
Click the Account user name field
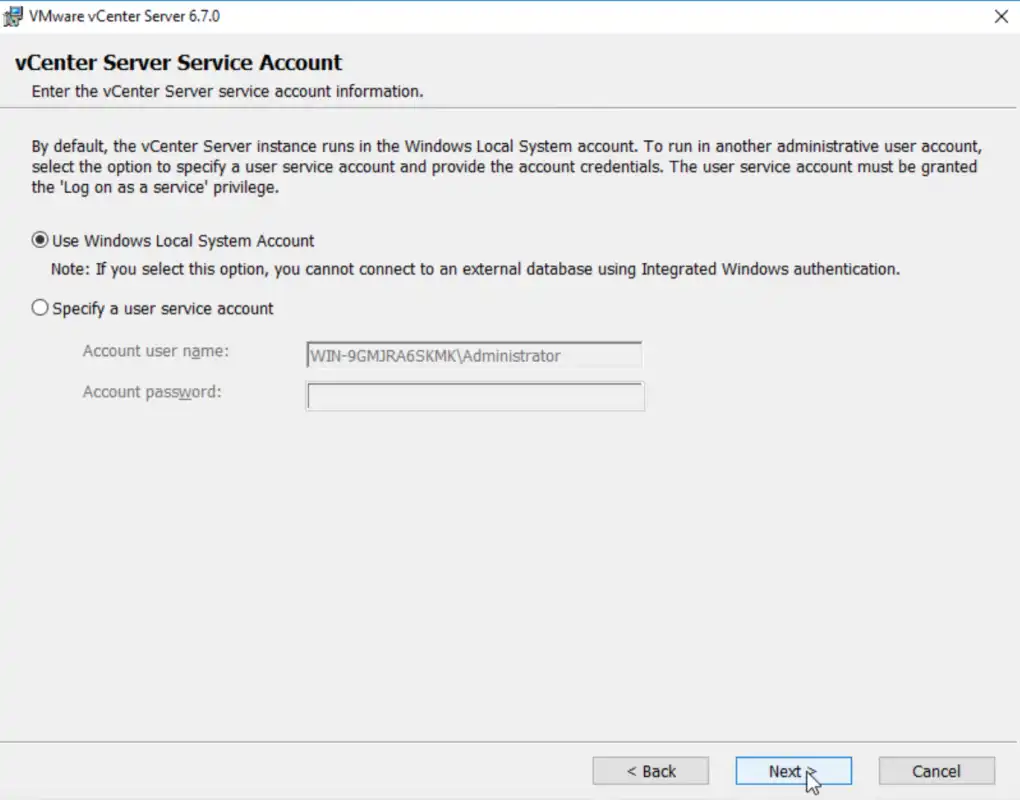(474, 355)
